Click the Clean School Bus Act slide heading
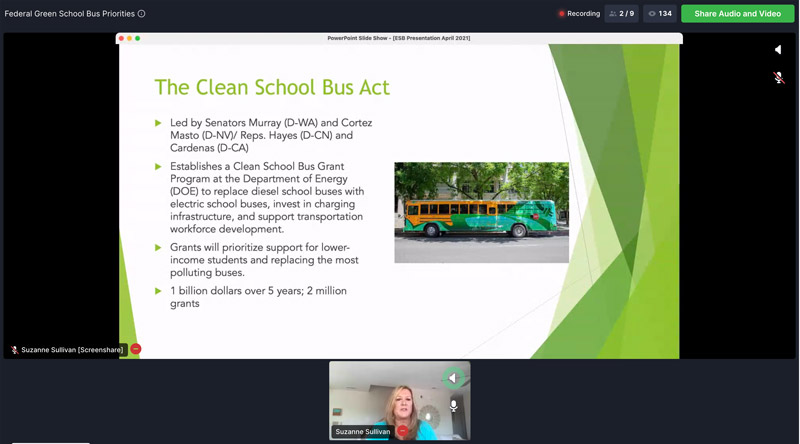Screen dimensions: 800x444 (271, 87)
